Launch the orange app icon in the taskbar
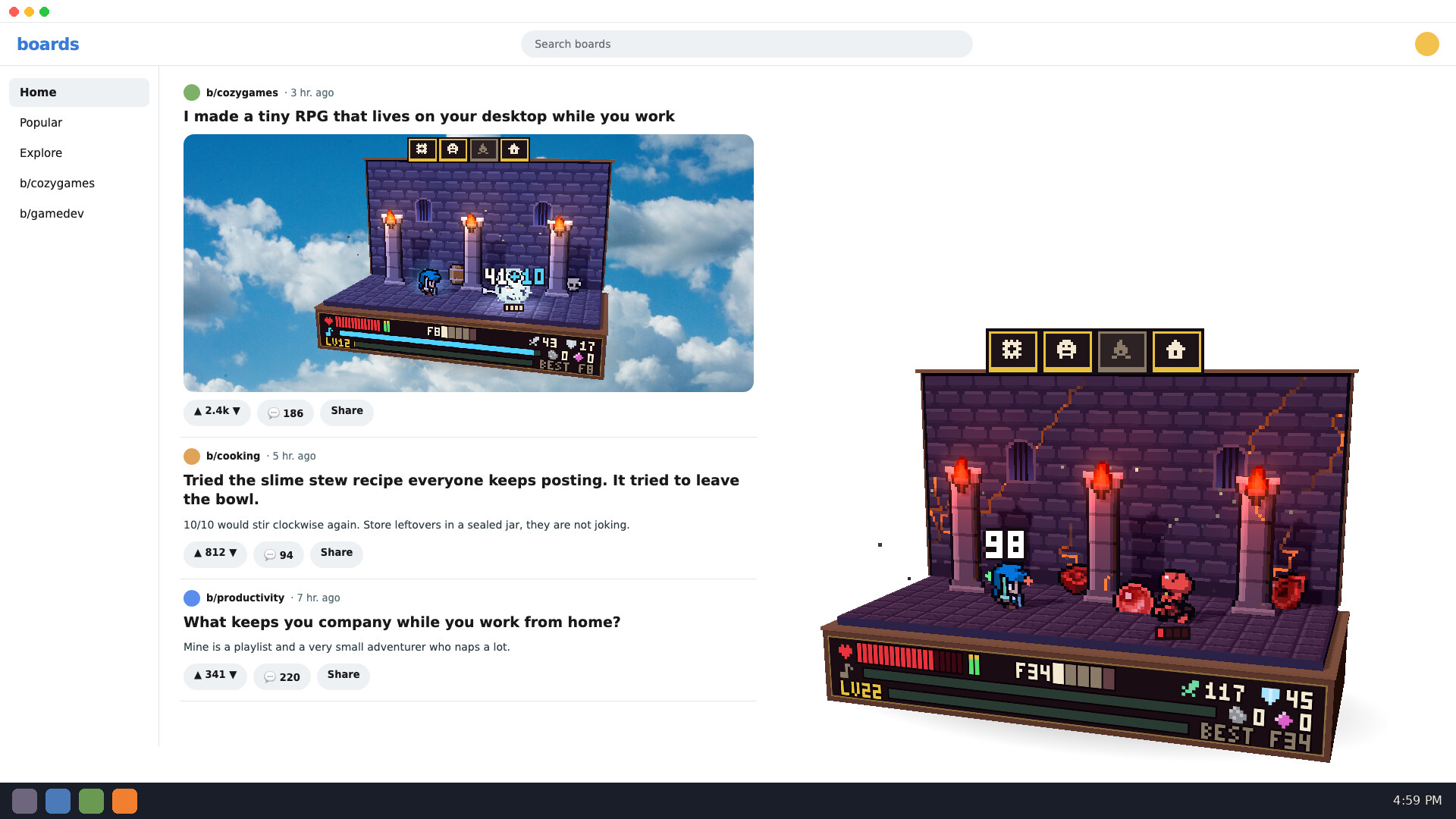Viewport: 1456px width, 819px height. [x=124, y=801]
